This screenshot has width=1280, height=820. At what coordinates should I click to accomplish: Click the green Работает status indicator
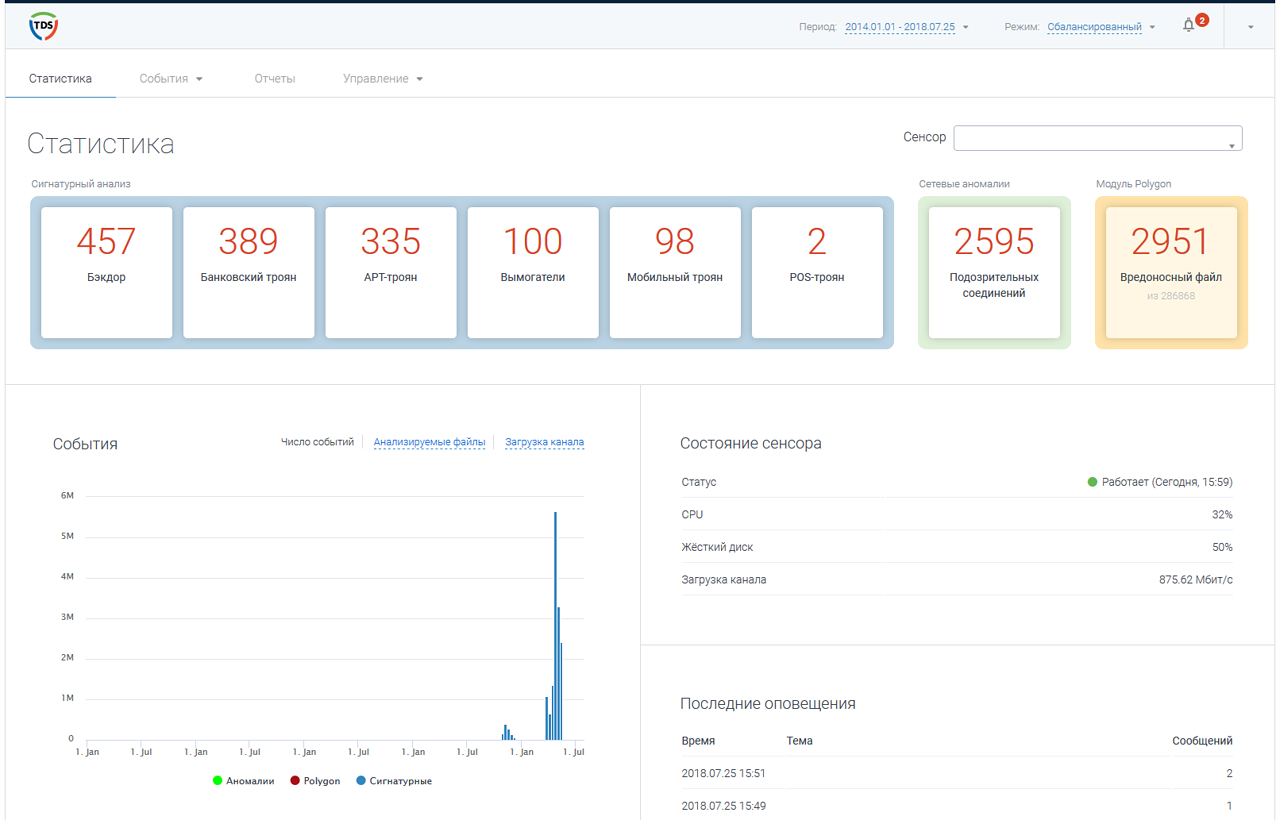click(1093, 482)
